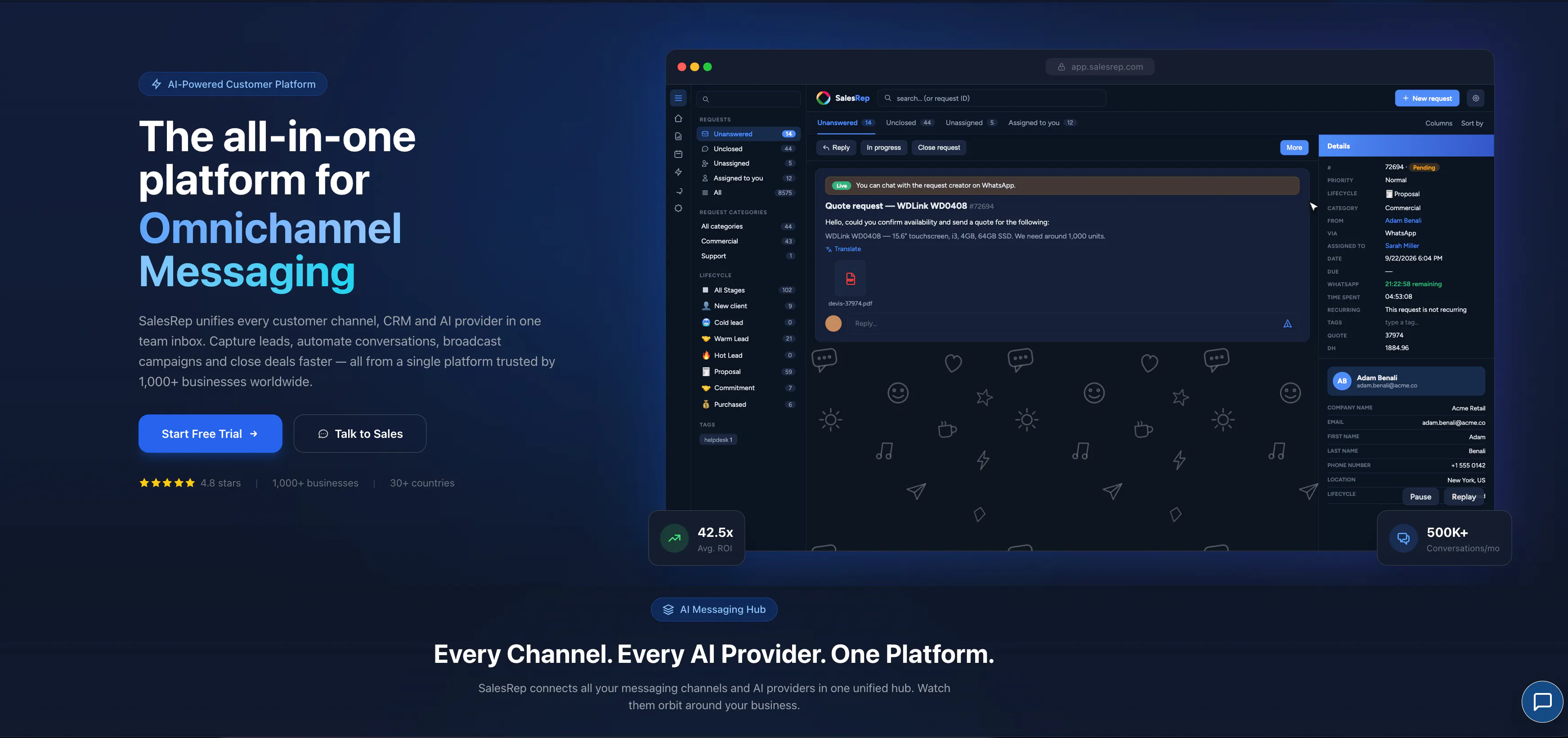Select Assigned to you in the sidebar
This screenshot has width=1568, height=738.
click(x=748, y=178)
